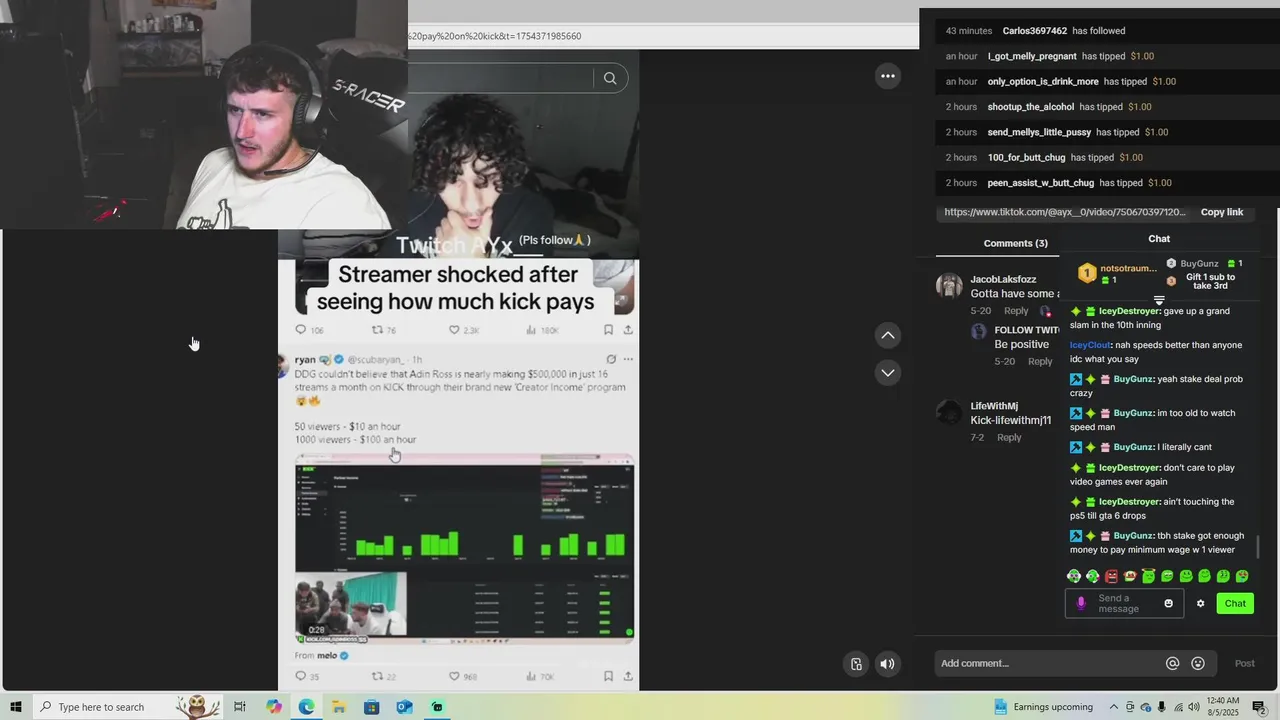Image resolution: width=1280 pixels, height=720 pixels.
Task: Click the green Chat send button
Action: [x=1235, y=603]
